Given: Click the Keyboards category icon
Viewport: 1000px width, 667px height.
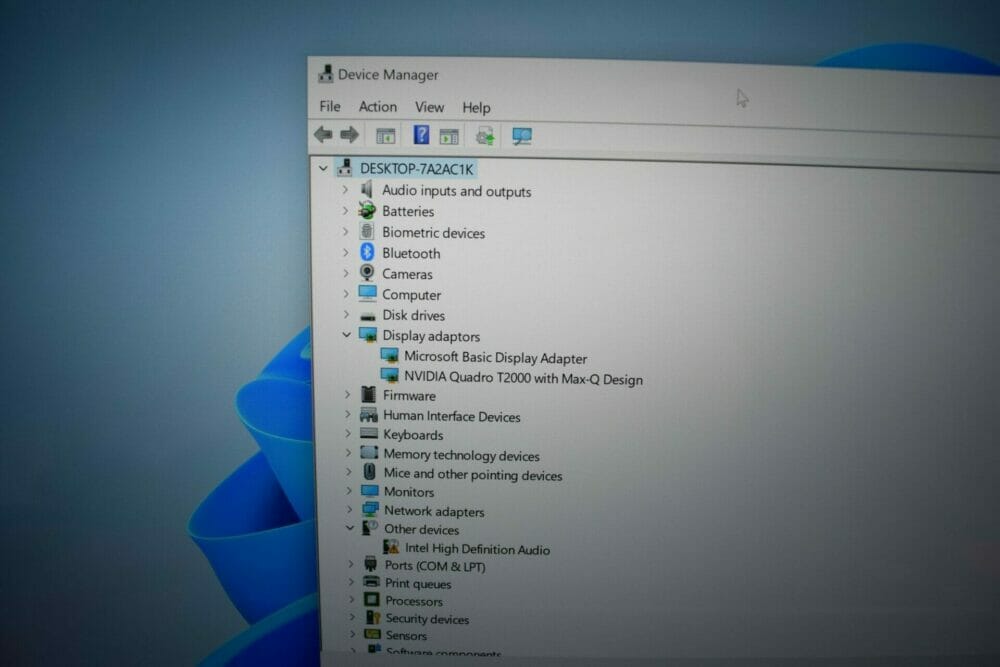Looking at the screenshot, I should 369,434.
